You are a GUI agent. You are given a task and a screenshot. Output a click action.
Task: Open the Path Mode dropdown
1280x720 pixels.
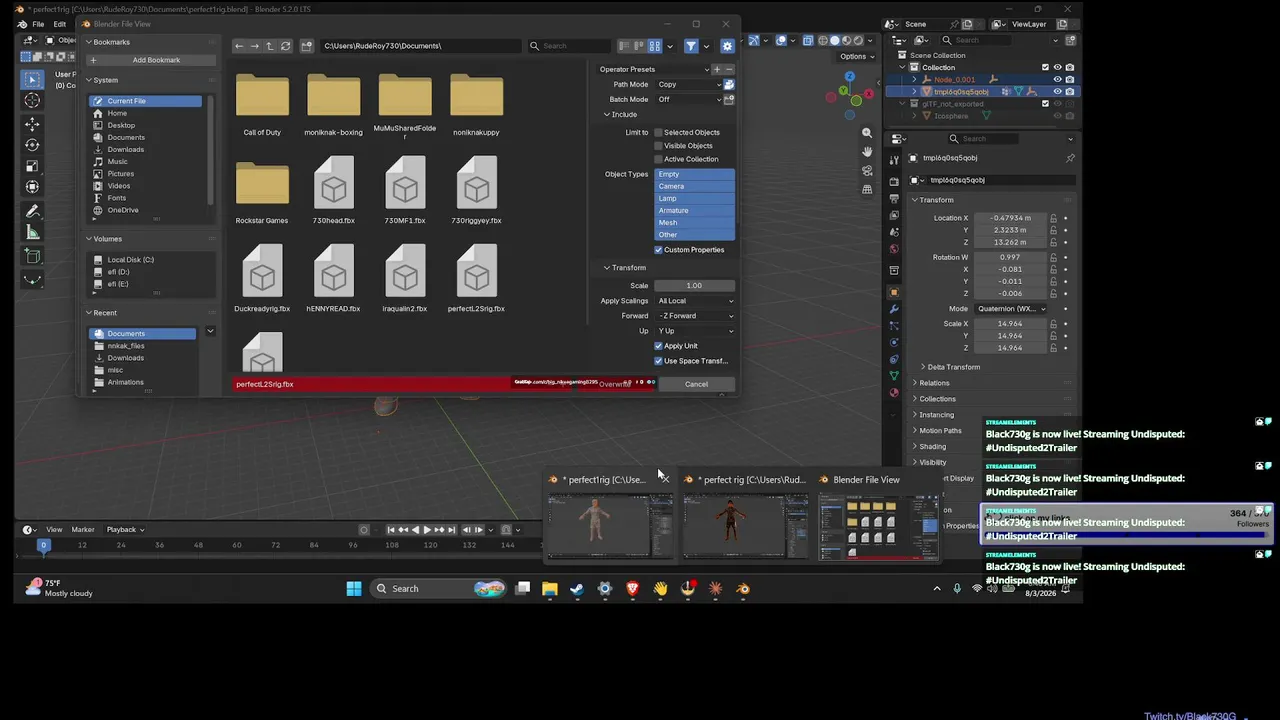(688, 85)
